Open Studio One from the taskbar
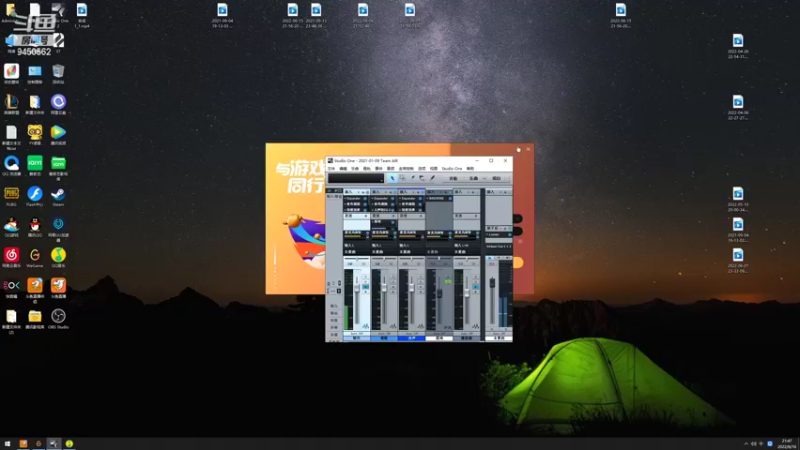This screenshot has height=450, width=800. pyautogui.click(x=54, y=444)
